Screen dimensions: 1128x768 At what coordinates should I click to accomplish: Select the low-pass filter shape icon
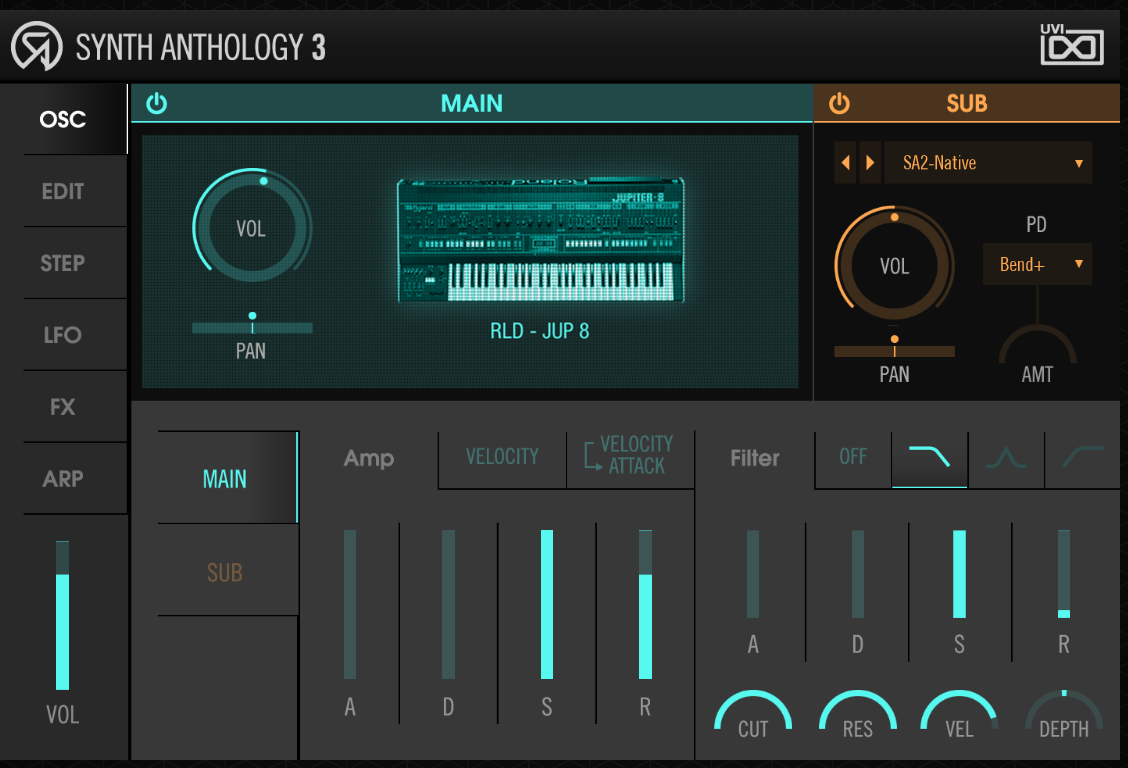(x=929, y=458)
